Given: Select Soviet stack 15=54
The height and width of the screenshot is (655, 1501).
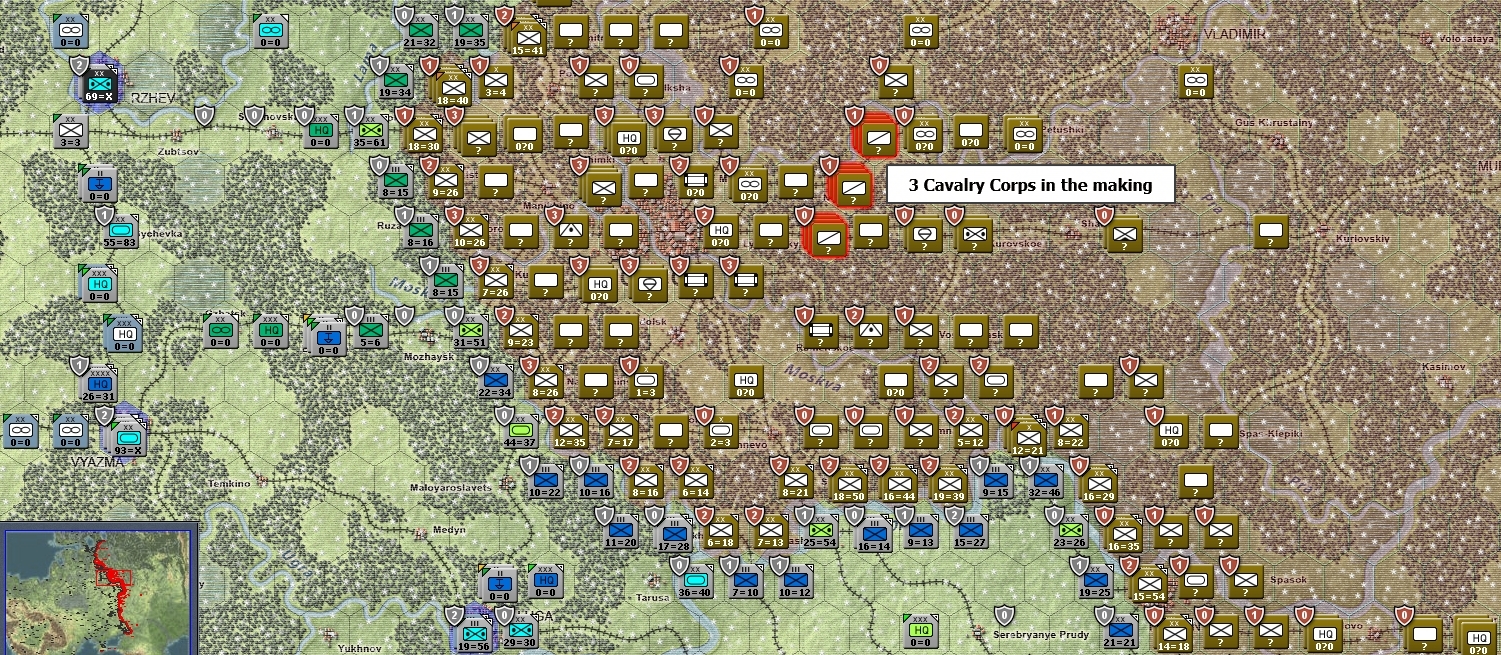Looking at the screenshot, I should [x=1148, y=584].
